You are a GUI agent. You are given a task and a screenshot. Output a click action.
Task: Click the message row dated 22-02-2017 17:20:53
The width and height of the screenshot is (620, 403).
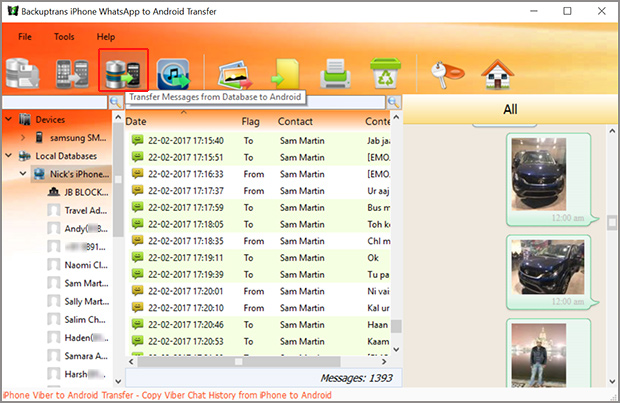pos(259,341)
